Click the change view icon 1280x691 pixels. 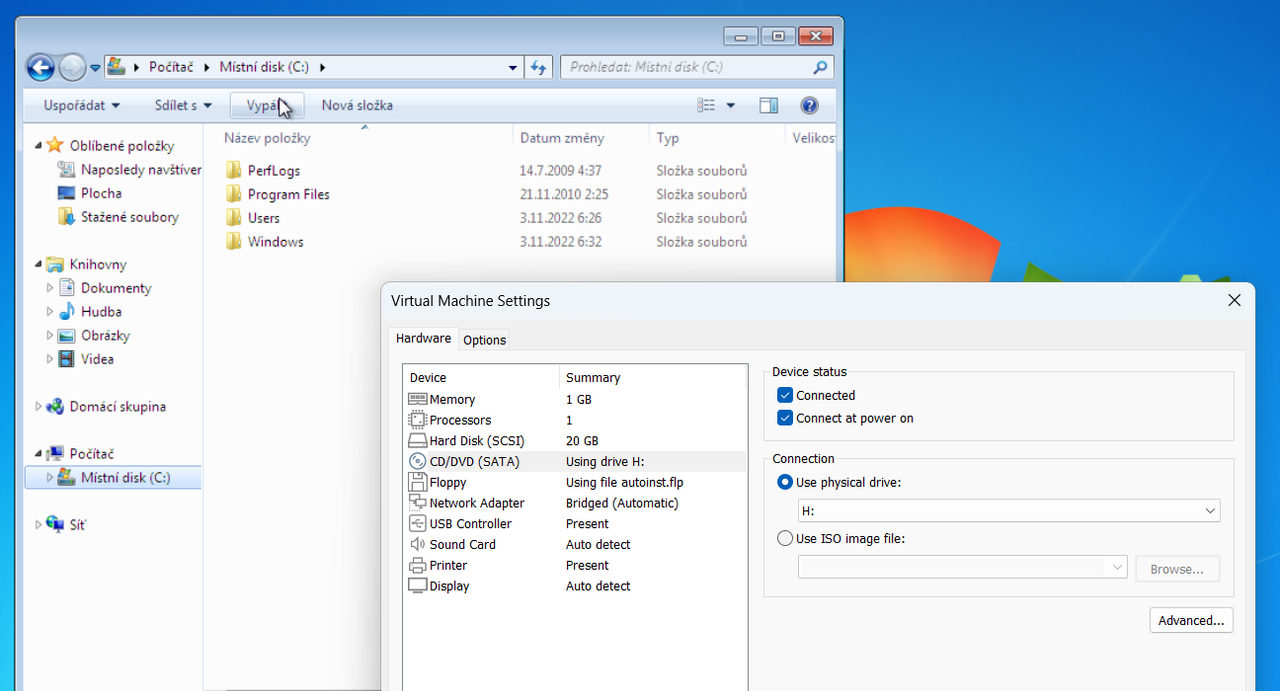(x=706, y=105)
